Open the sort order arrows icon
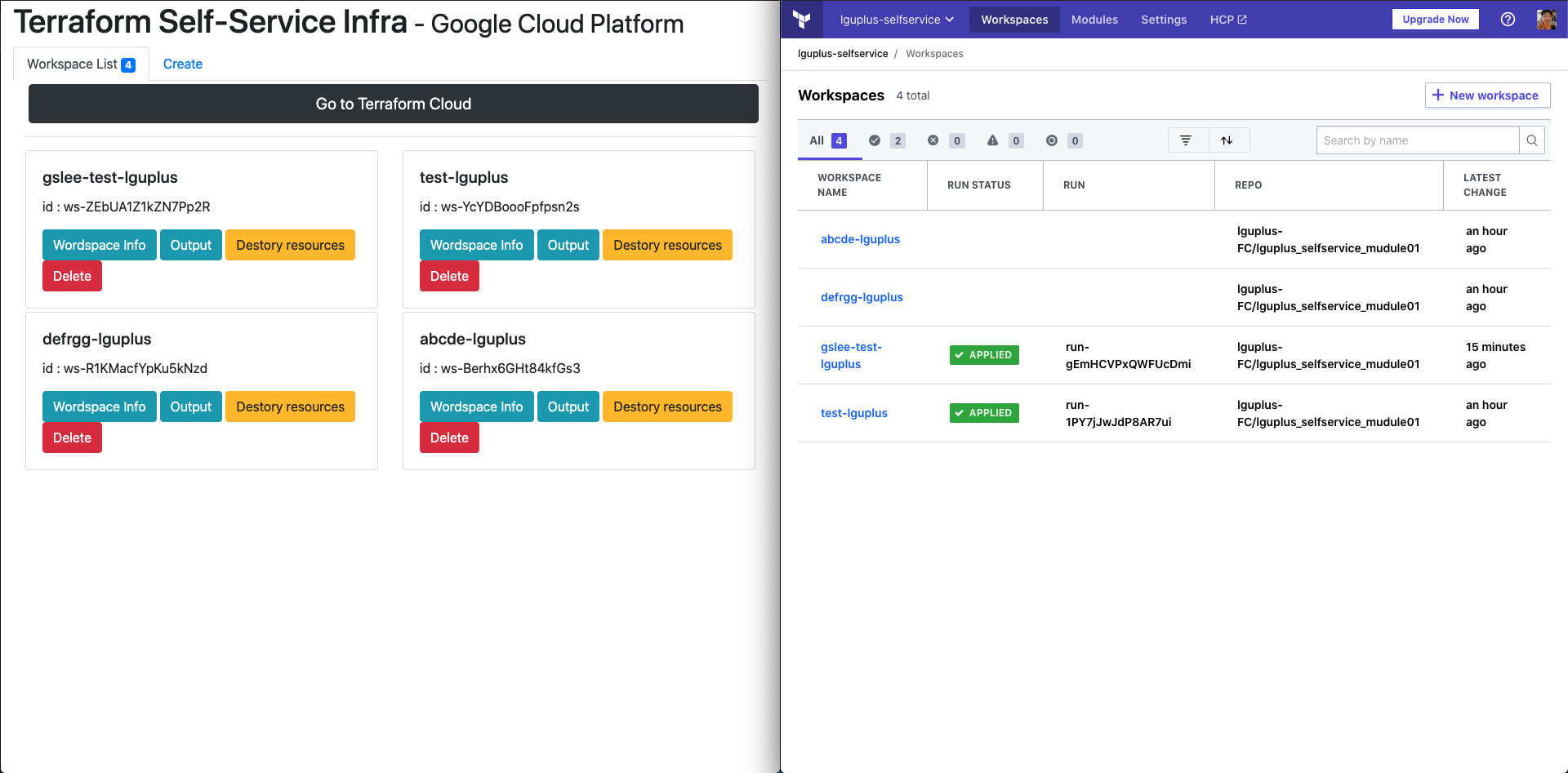This screenshot has width=1568, height=773. [x=1227, y=140]
